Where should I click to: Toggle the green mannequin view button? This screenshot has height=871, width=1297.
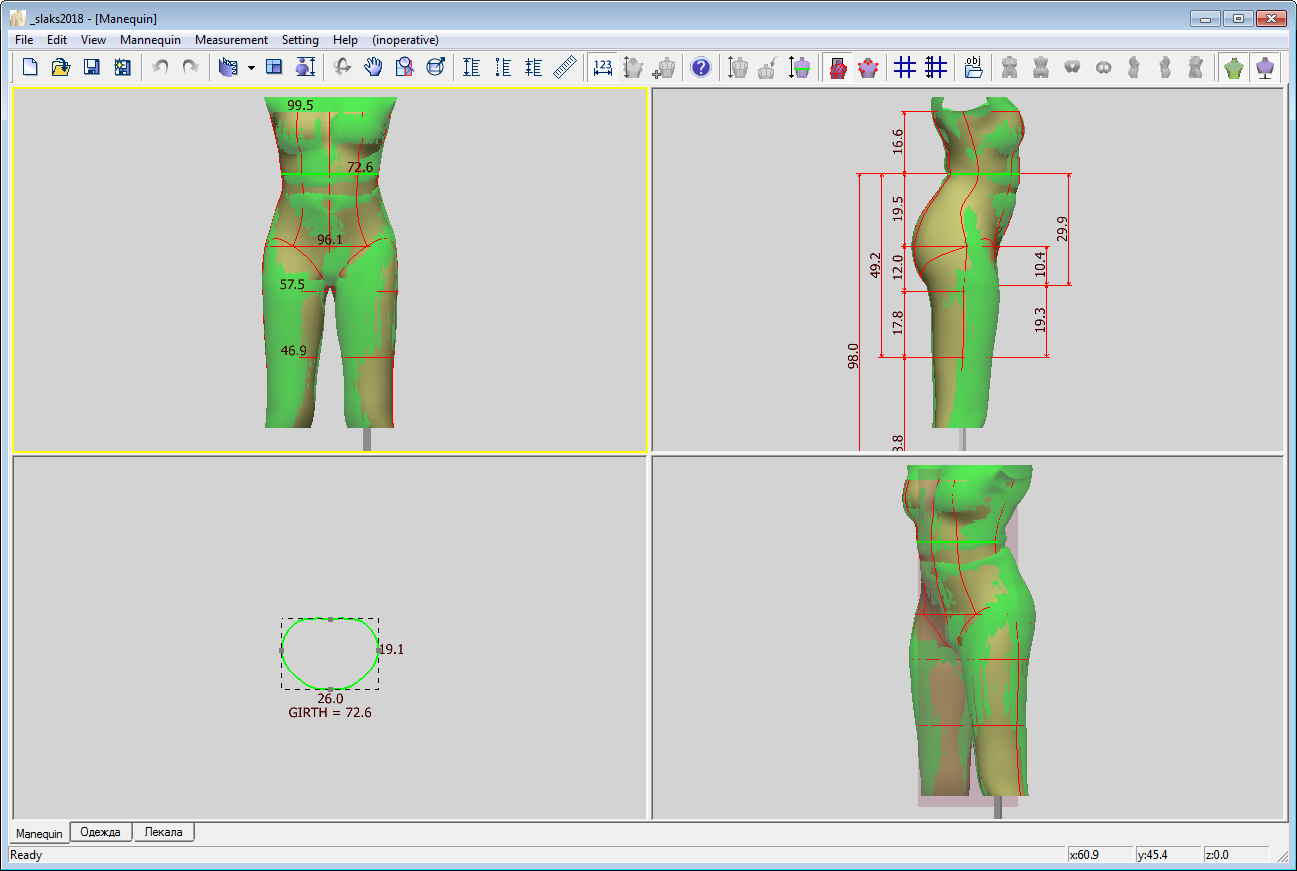pyautogui.click(x=1235, y=67)
